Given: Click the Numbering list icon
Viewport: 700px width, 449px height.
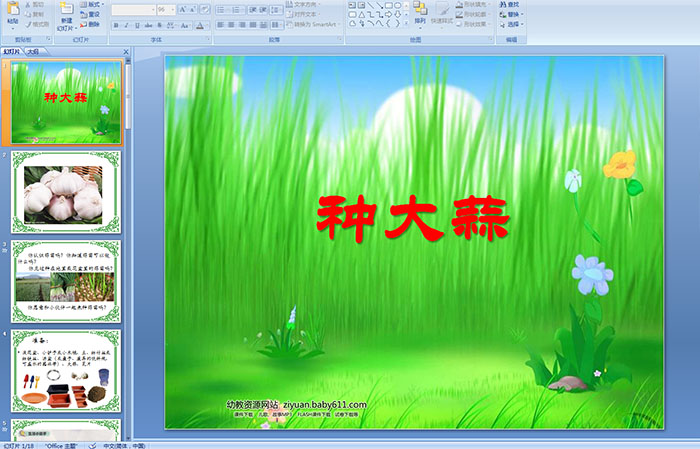Looking at the screenshot, I should point(238,10).
